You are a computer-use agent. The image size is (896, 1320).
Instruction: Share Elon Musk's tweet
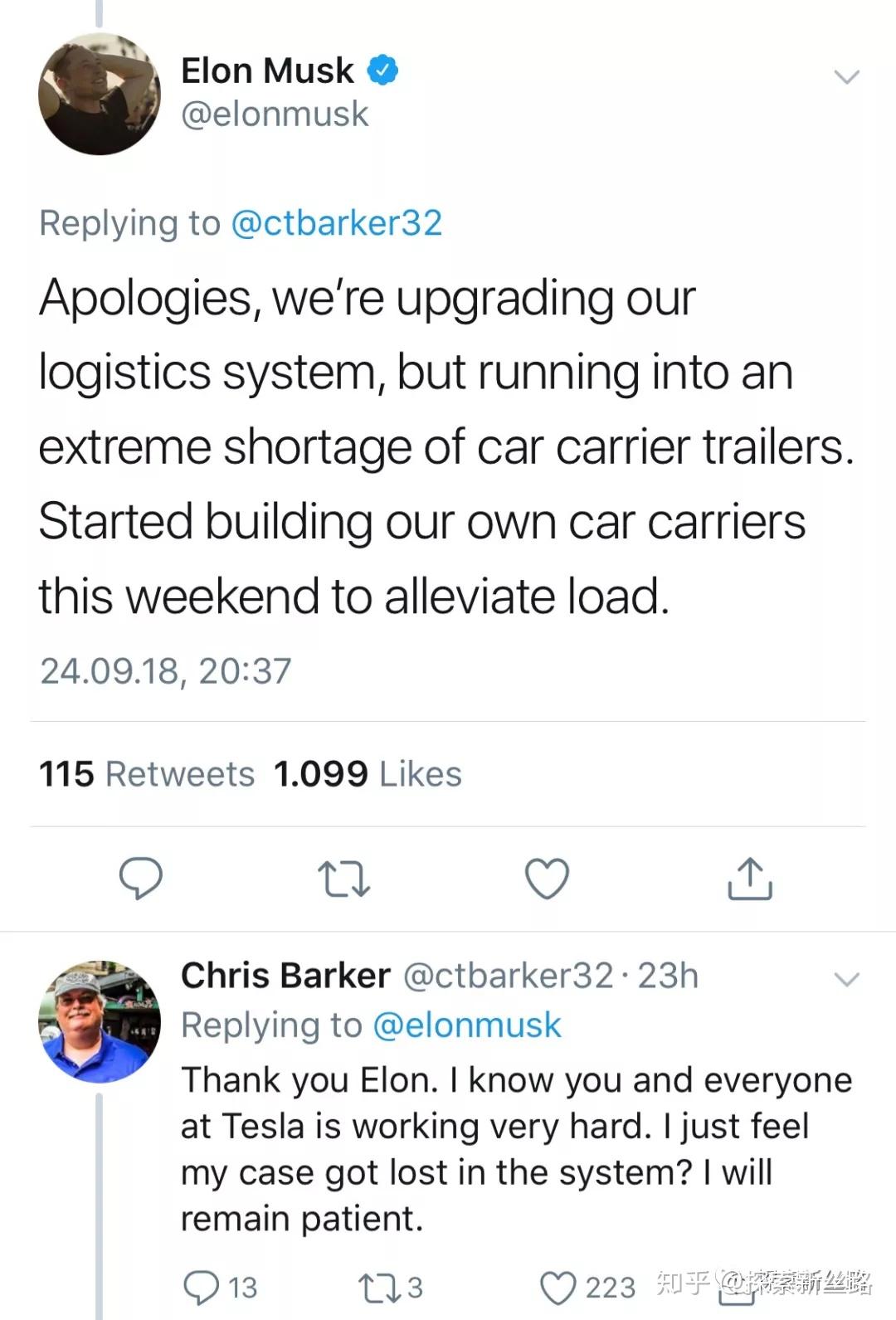click(x=750, y=879)
